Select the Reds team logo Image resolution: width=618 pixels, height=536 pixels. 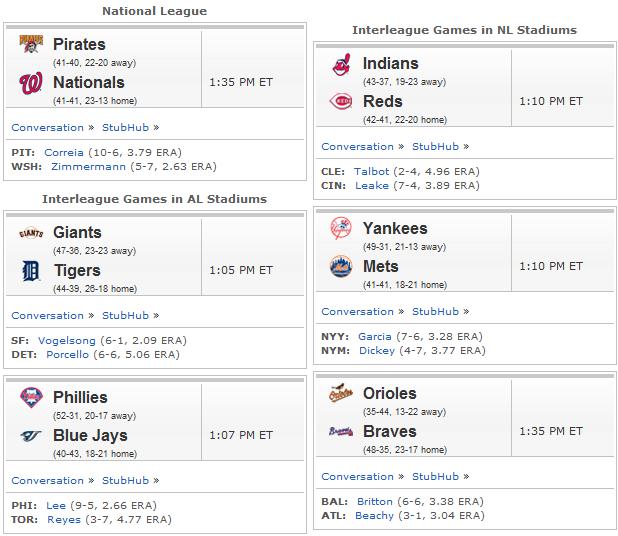tap(341, 102)
